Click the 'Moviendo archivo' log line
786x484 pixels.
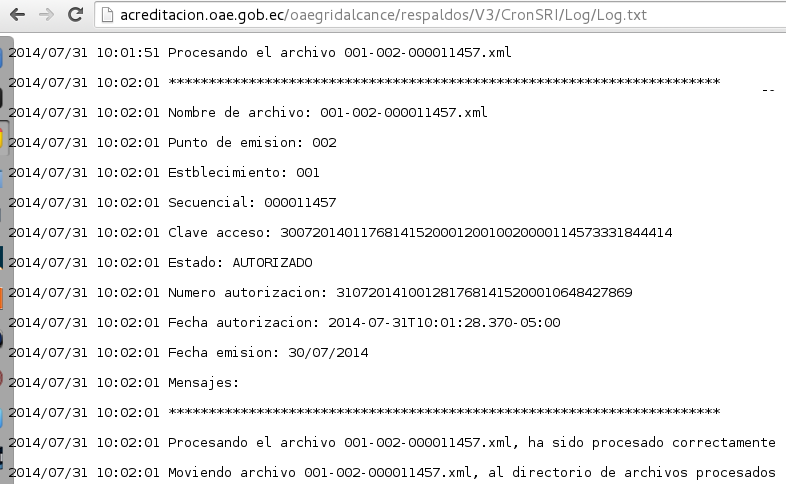[391, 472]
